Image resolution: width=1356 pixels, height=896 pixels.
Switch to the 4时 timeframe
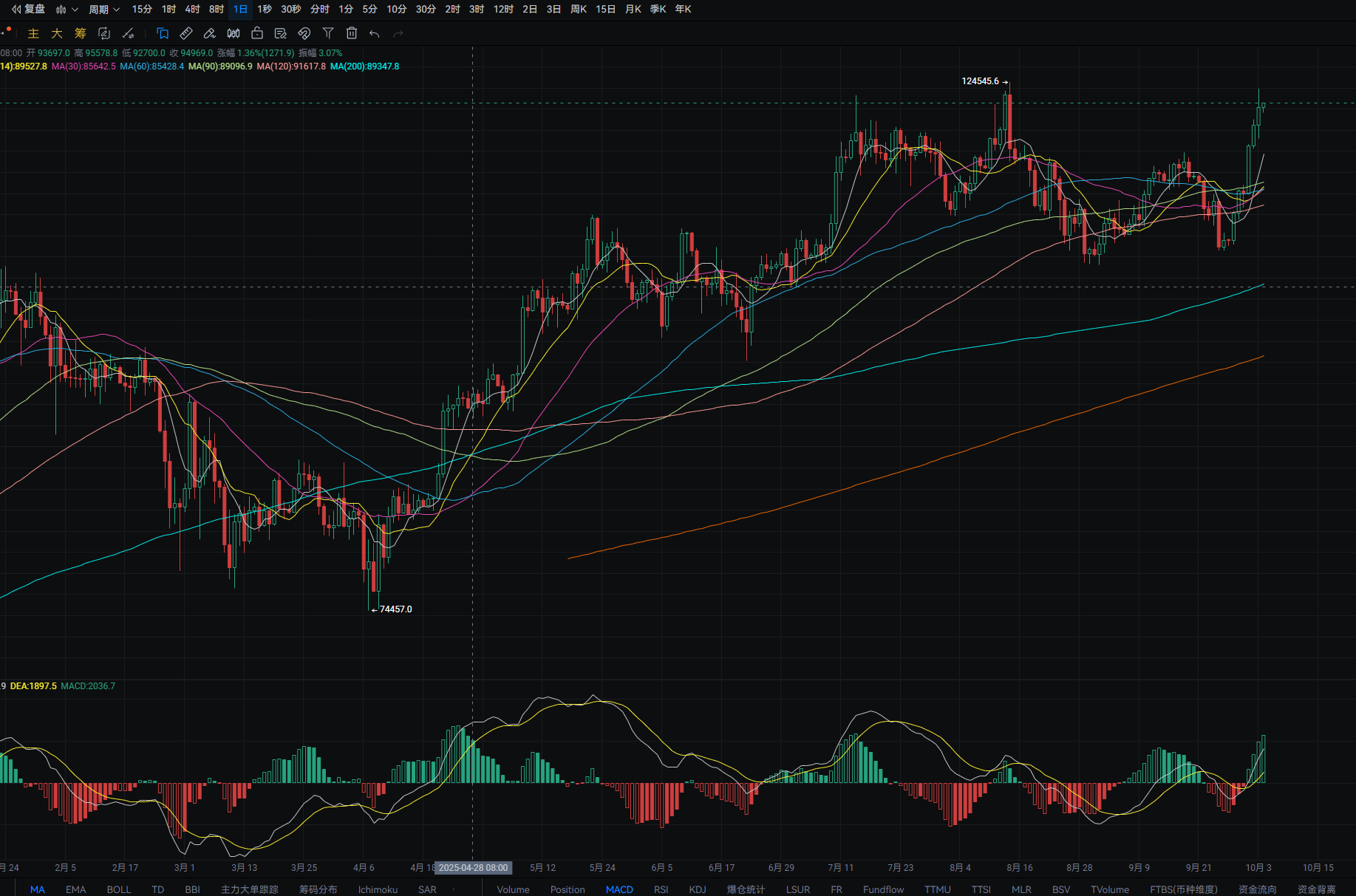192,10
